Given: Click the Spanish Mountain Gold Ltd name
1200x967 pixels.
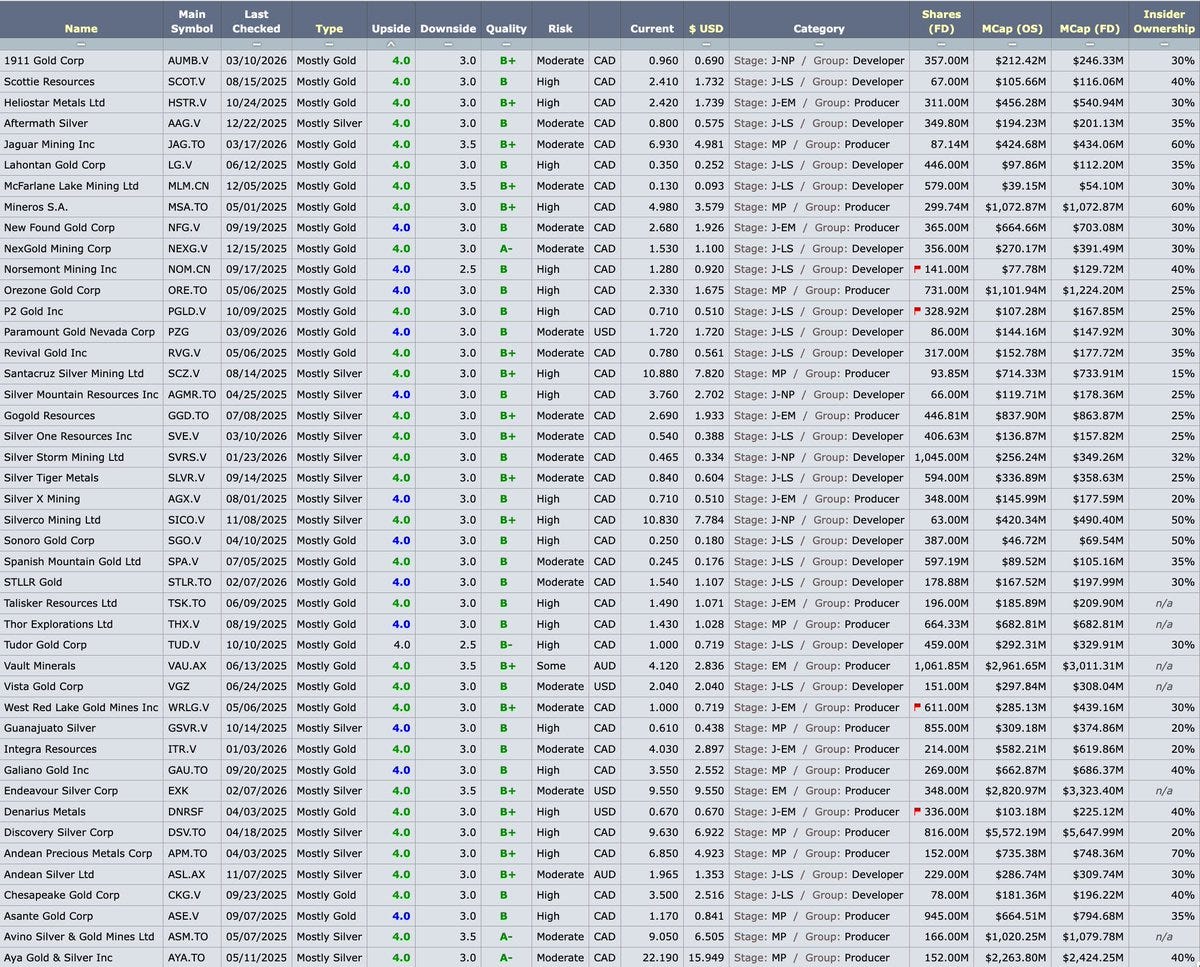Looking at the screenshot, I should (x=72, y=561).
